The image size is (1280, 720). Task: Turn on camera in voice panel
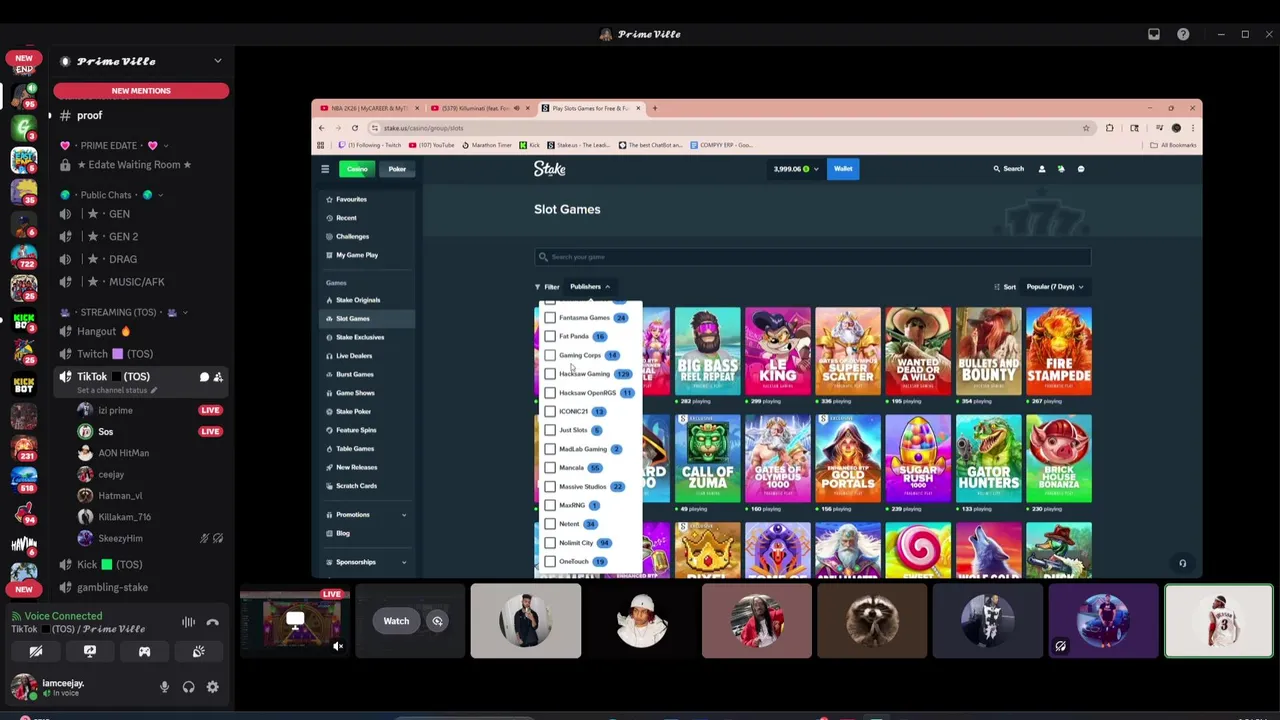[36, 651]
